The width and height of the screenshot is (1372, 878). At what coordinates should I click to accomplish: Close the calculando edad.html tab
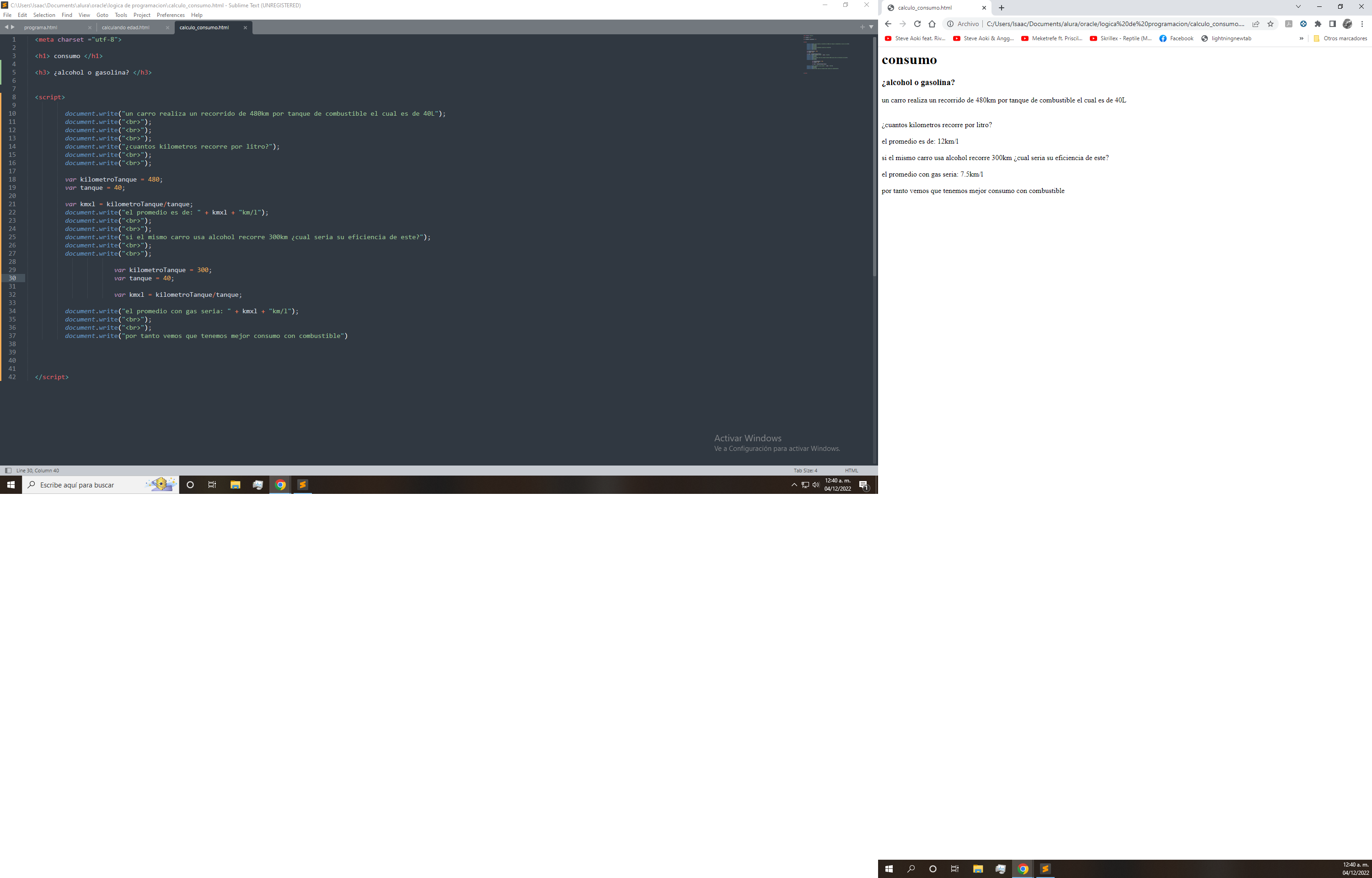tap(167, 27)
